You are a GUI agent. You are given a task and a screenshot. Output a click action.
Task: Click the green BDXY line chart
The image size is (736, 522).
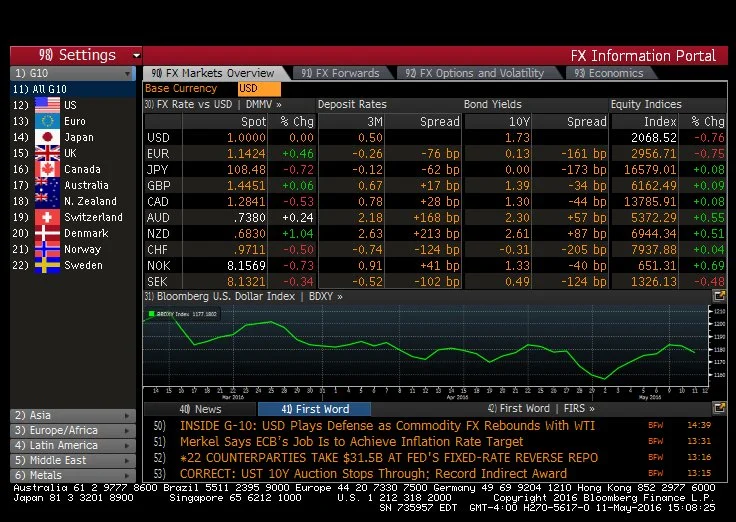[x=425, y=346]
